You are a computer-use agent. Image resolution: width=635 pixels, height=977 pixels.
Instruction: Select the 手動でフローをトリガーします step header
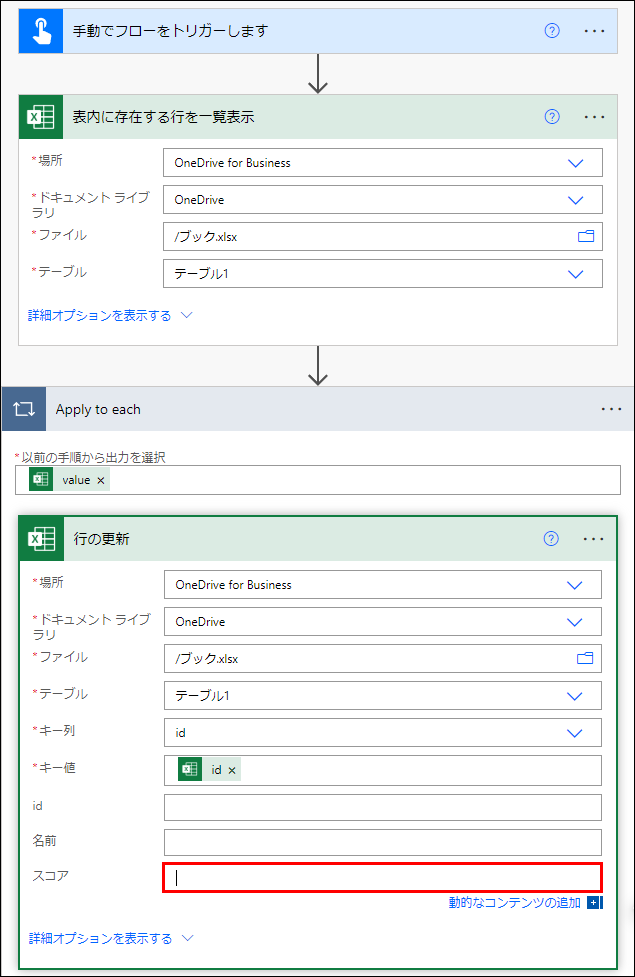tap(318, 31)
